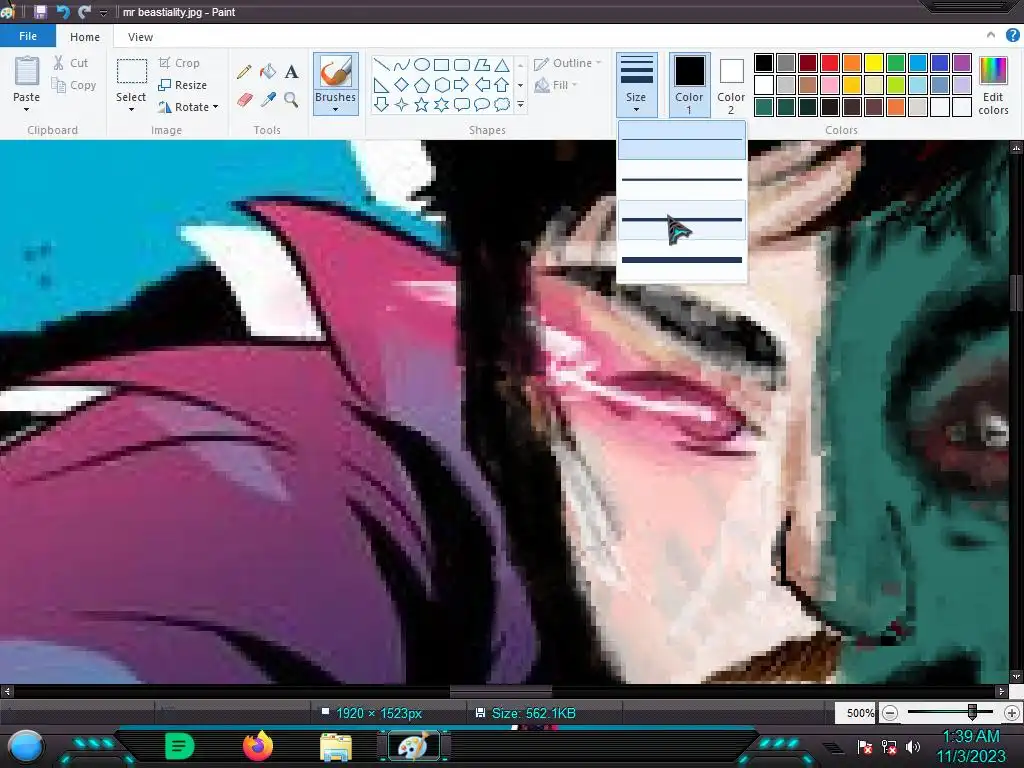
Task: Choose the Rounded rectangle shape
Action: tap(462, 65)
